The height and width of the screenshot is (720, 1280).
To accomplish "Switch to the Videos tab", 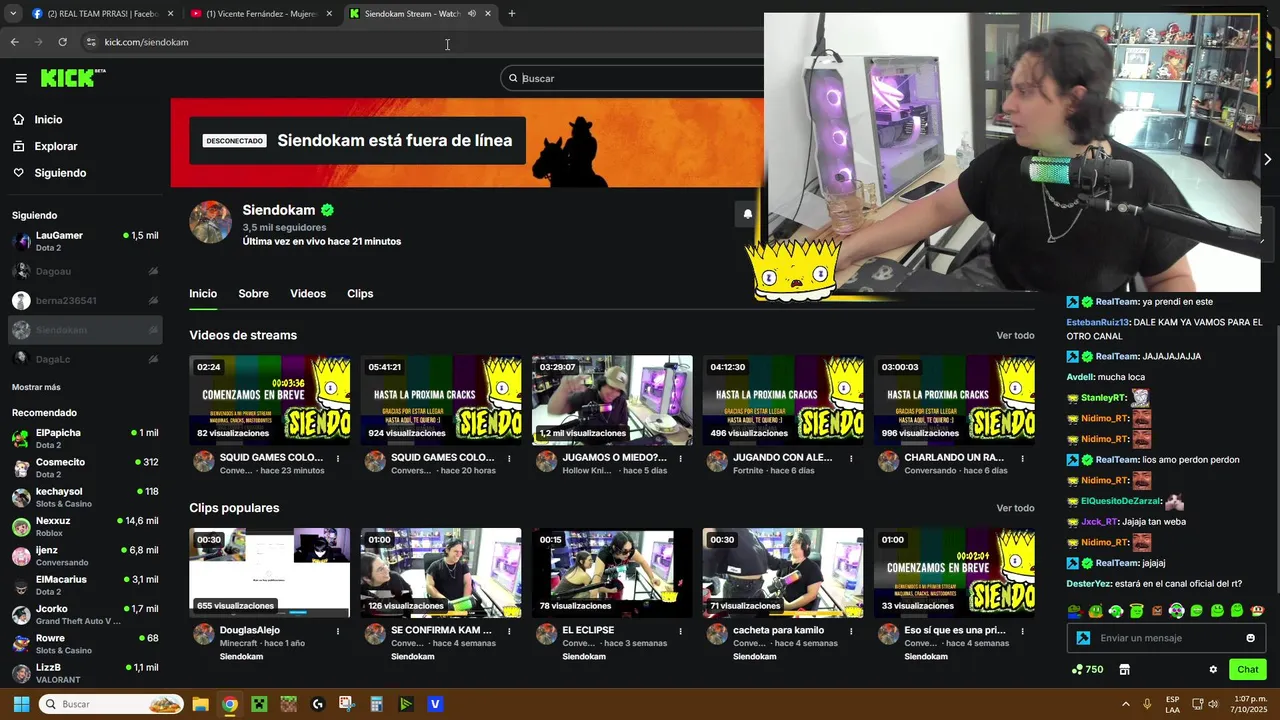I will point(308,293).
